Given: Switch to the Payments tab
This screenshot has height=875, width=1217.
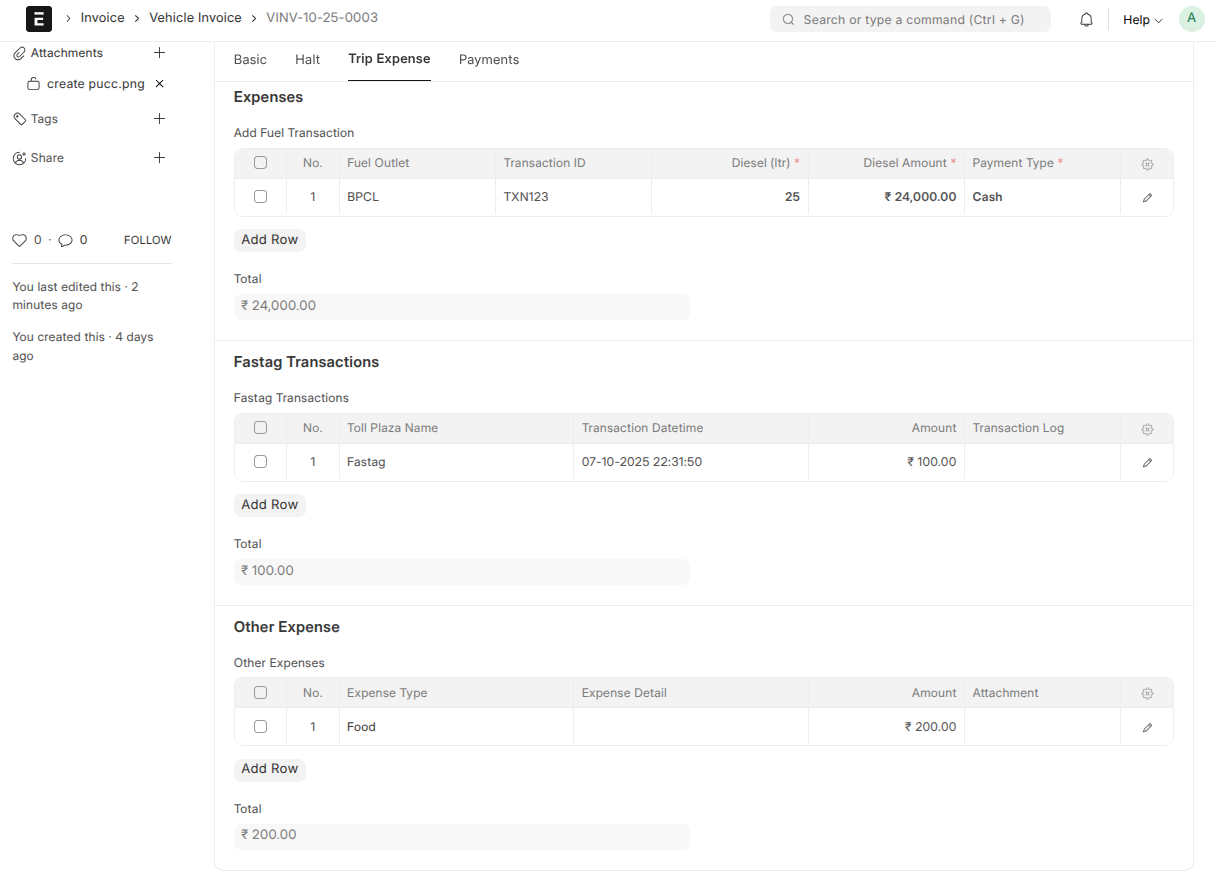Looking at the screenshot, I should (x=488, y=60).
